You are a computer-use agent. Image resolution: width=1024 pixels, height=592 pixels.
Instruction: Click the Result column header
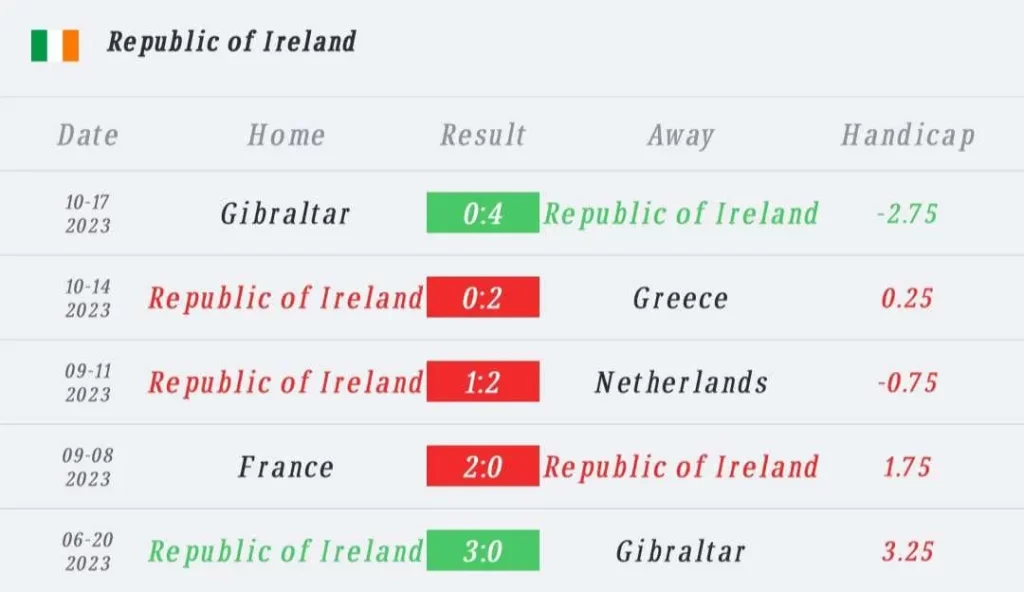point(483,135)
